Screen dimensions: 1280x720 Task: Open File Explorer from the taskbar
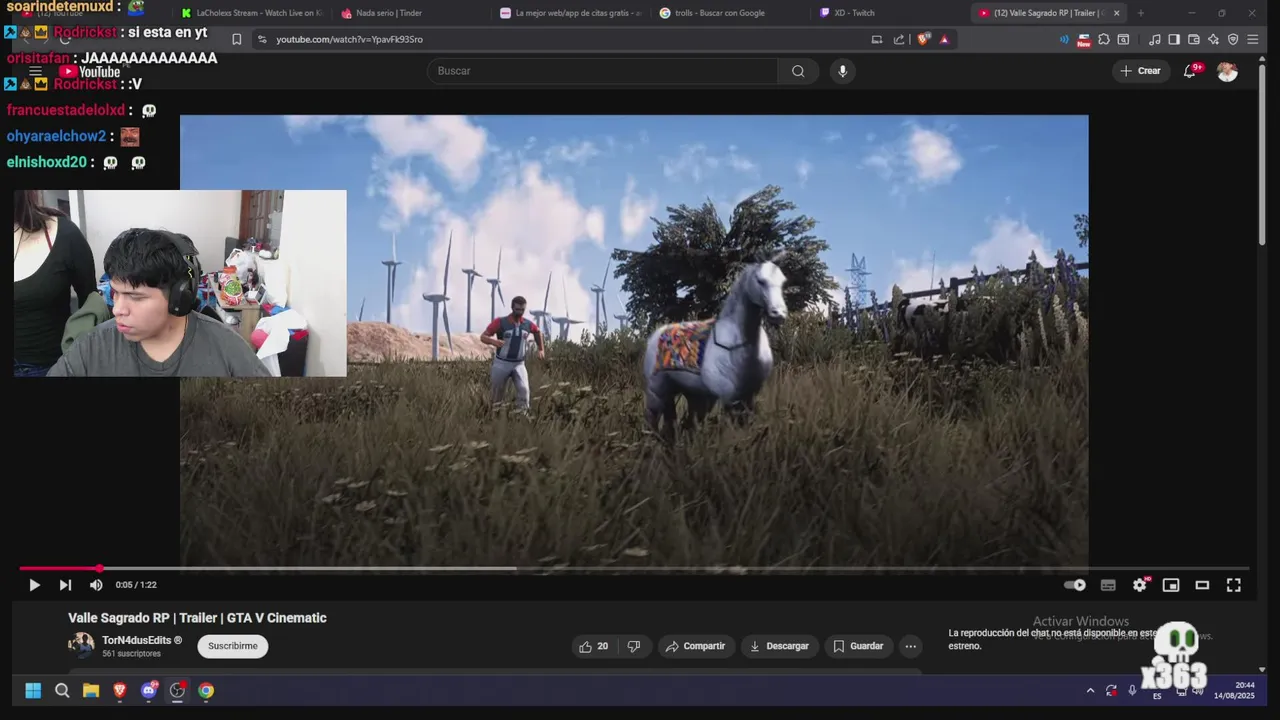91,690
